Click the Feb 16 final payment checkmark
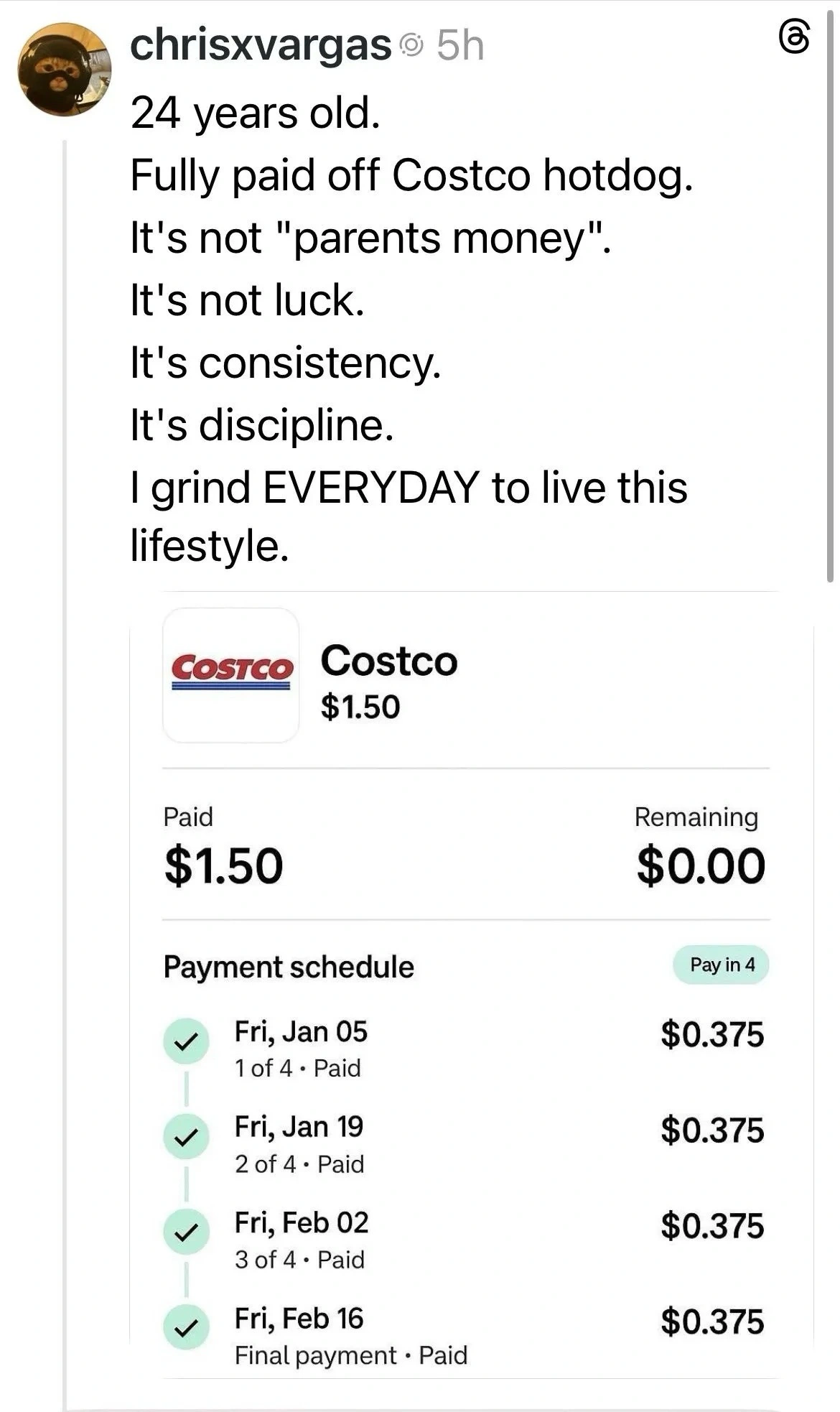 (x=186, y=1327)
